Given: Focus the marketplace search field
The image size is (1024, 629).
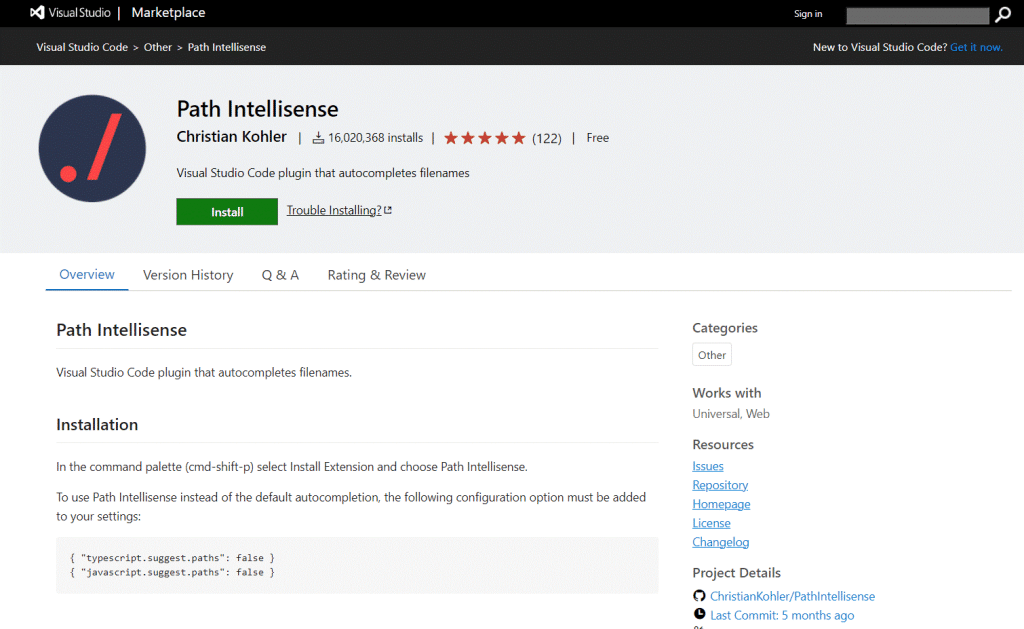Looking at the screenshot, I should click(918, 16).
